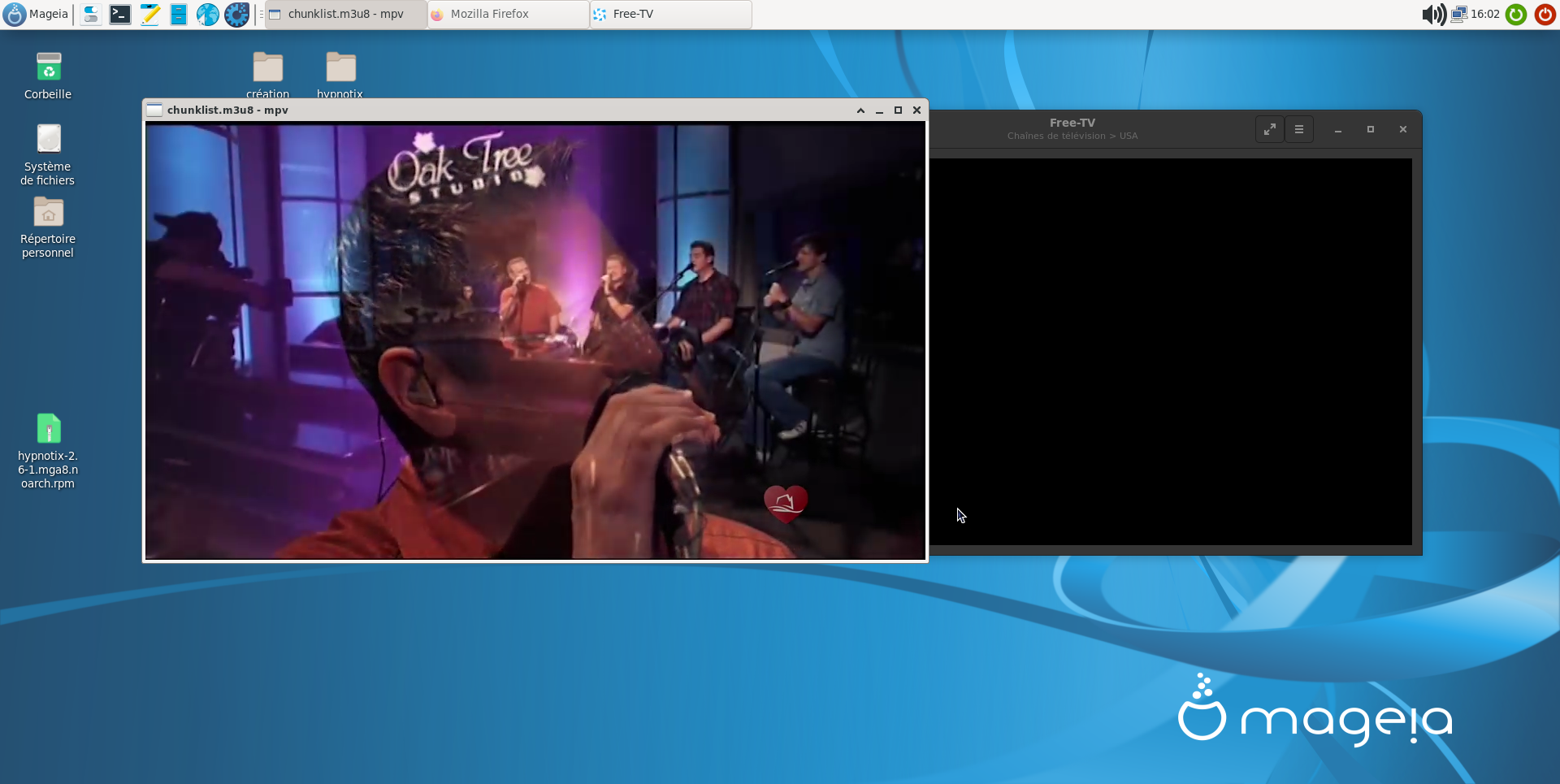The height and width of the screenshot is (784, 1560).
Task: Launch the text editor notepad-and-pencil icon
Action: tap(149, 14)
